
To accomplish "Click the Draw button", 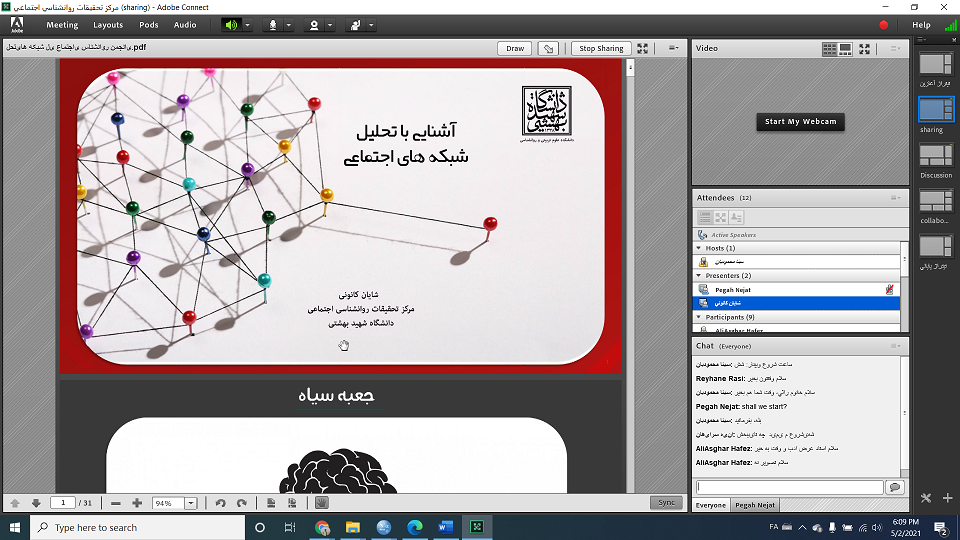I will (x=515, y=48).
